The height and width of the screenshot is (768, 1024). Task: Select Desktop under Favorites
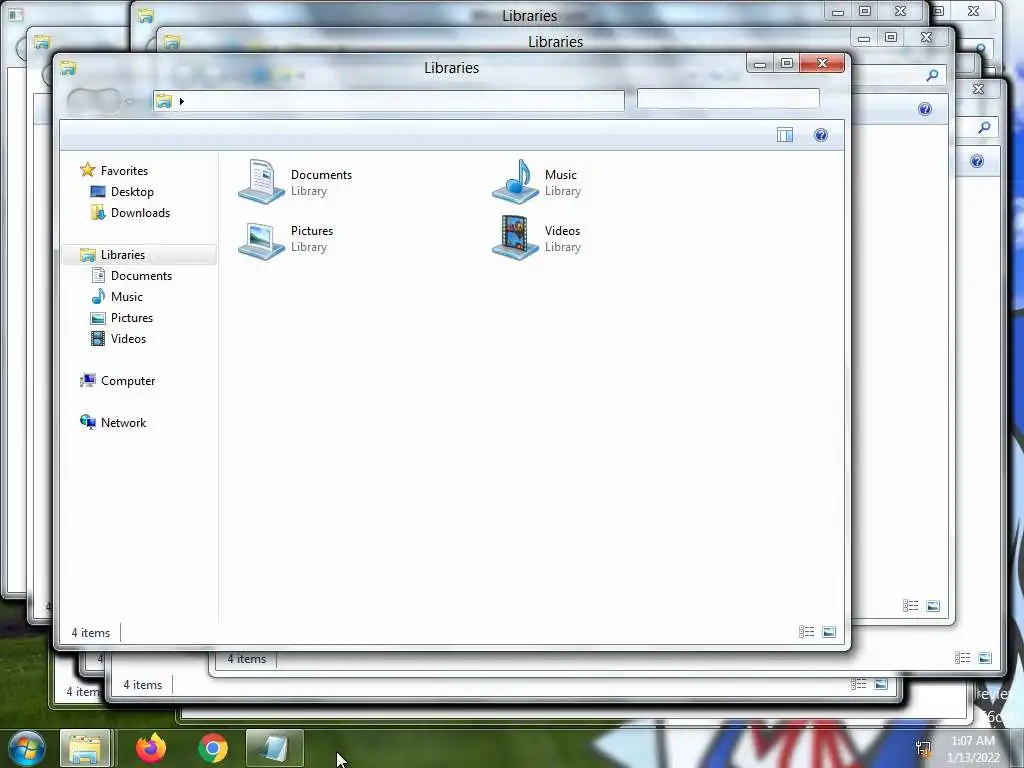[122, 191]
